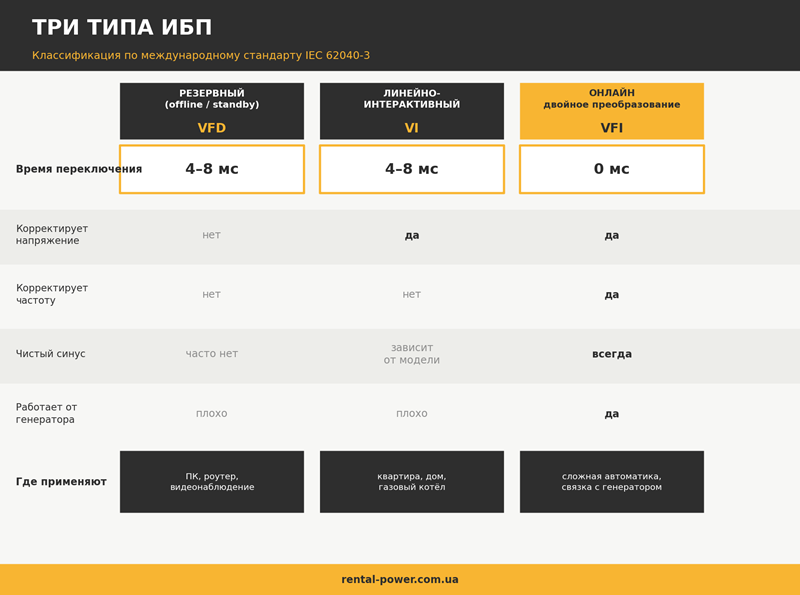Viewport: 800px width, 595px height.
Task: Click the title "ТРИ ТИПА ИБП"
Action: 121,28
